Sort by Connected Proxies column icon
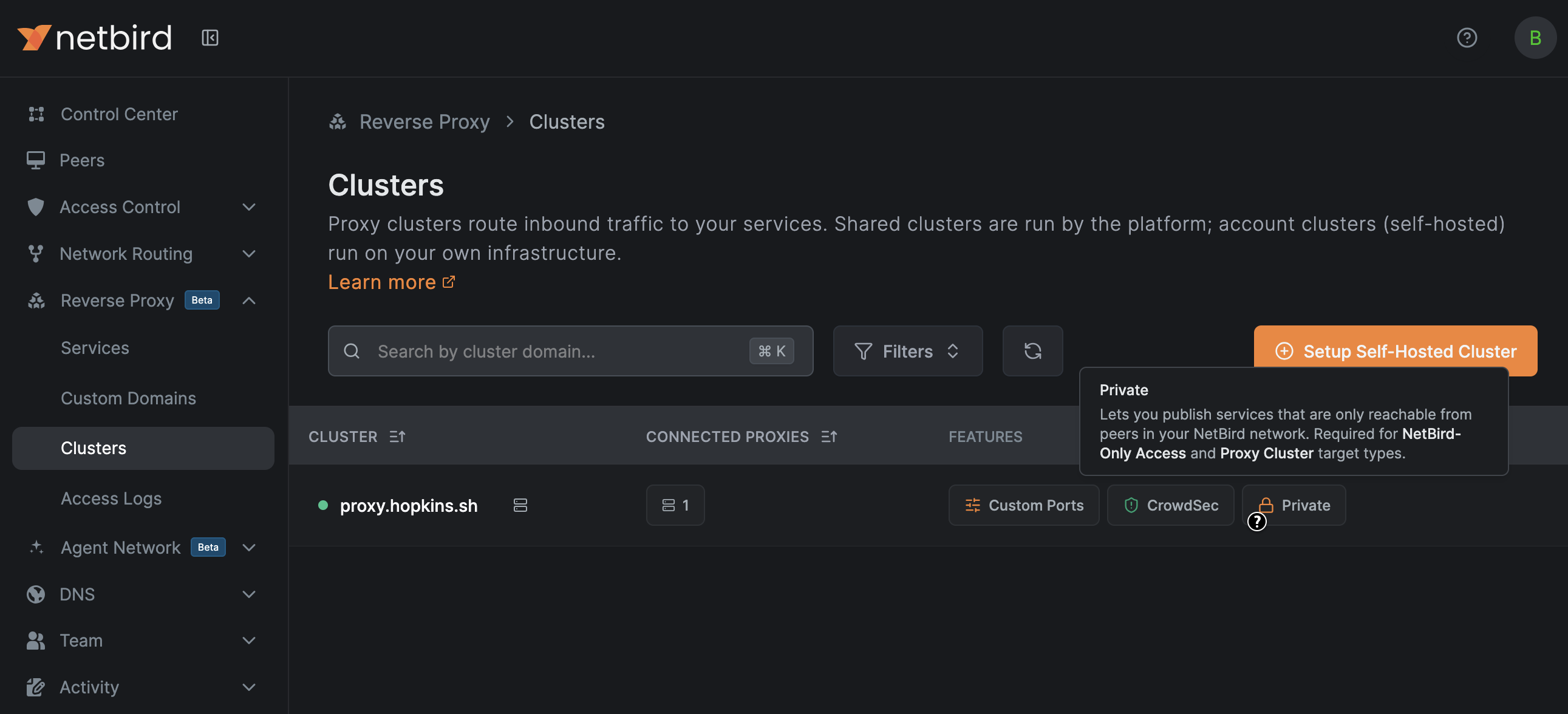 pos(828,437)
